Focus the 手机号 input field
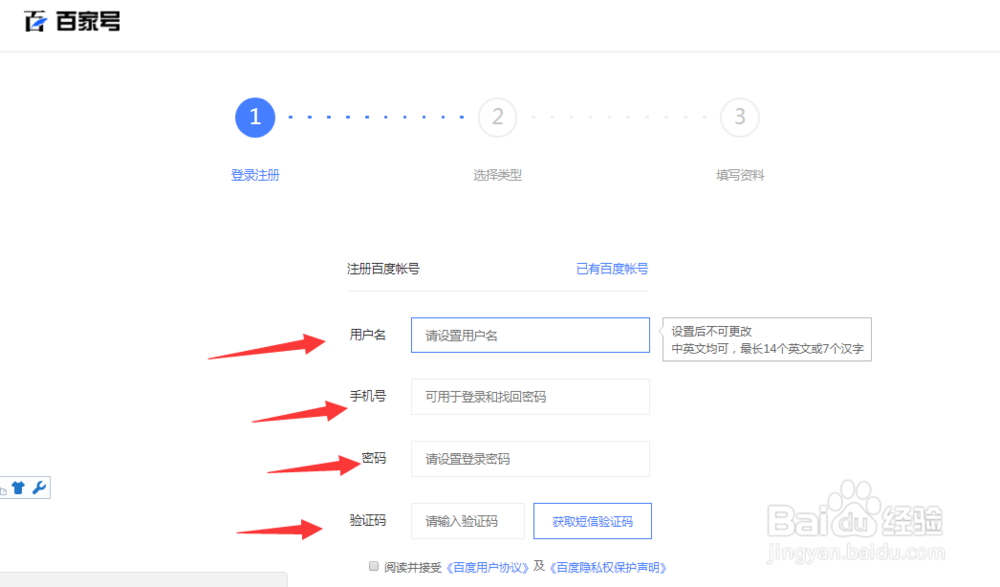This screenshot has height=587, width=1000. 531,397
